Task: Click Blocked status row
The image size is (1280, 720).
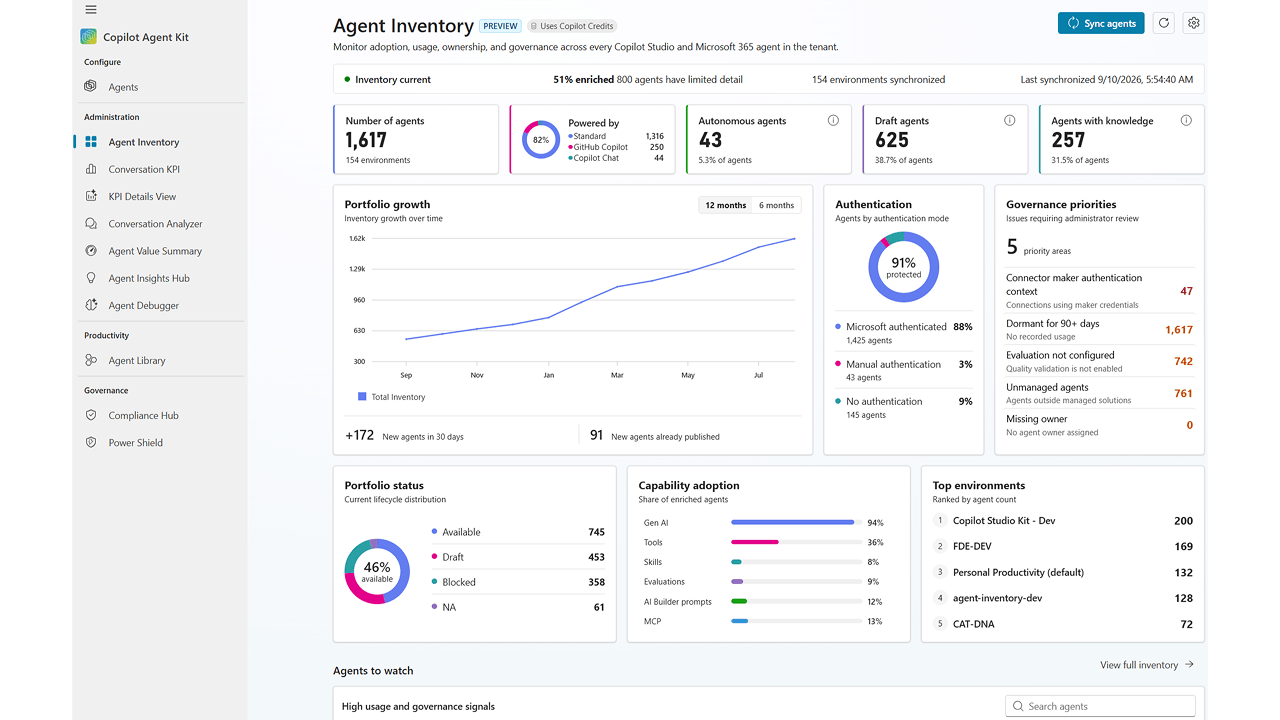Action: (x=518, y=582)
